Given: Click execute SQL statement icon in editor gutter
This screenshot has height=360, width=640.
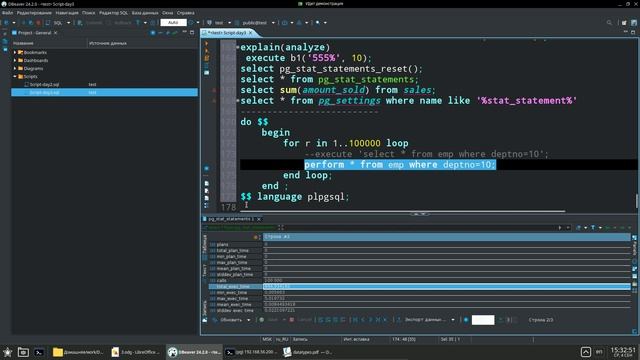Looking at the screenshot, I should (x=207, y=43).
